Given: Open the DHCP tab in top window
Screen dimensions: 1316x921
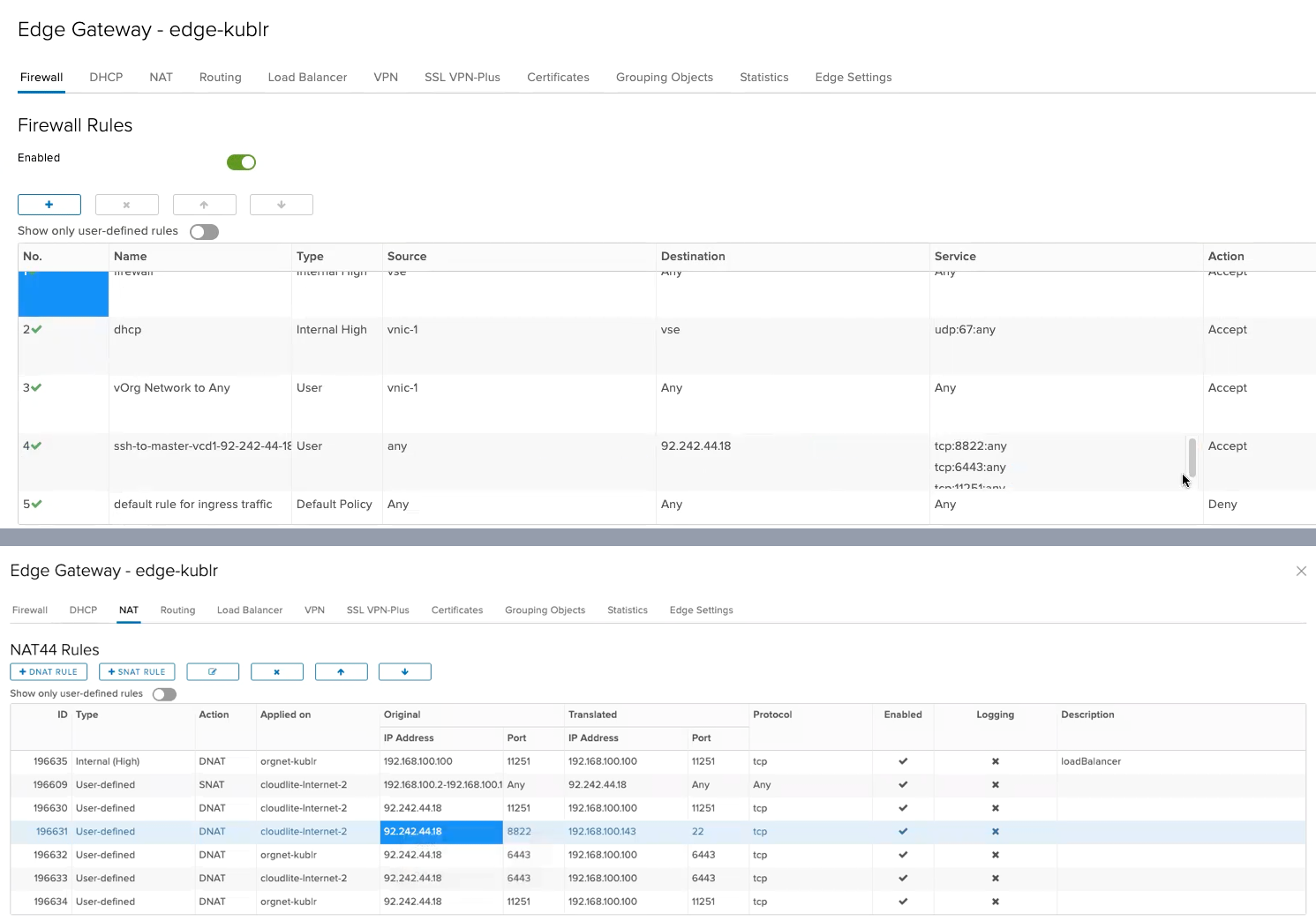Looking at the screenshot, I should coord(106,78).
